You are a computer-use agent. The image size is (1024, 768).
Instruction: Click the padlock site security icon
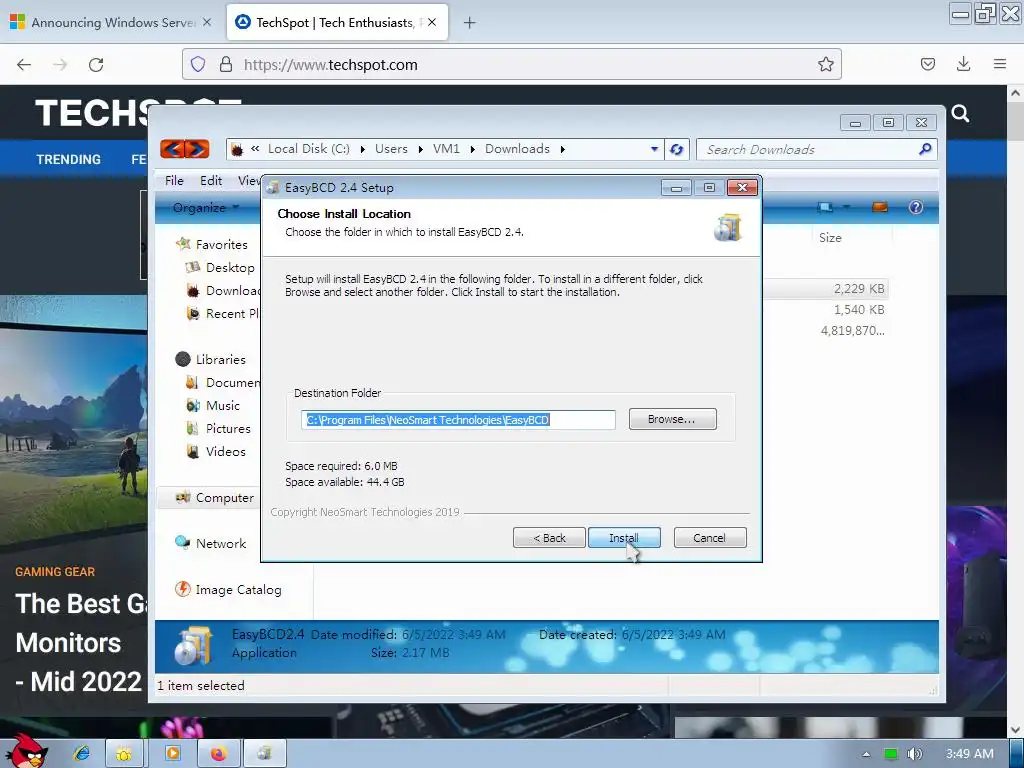(x=226, y=64)
